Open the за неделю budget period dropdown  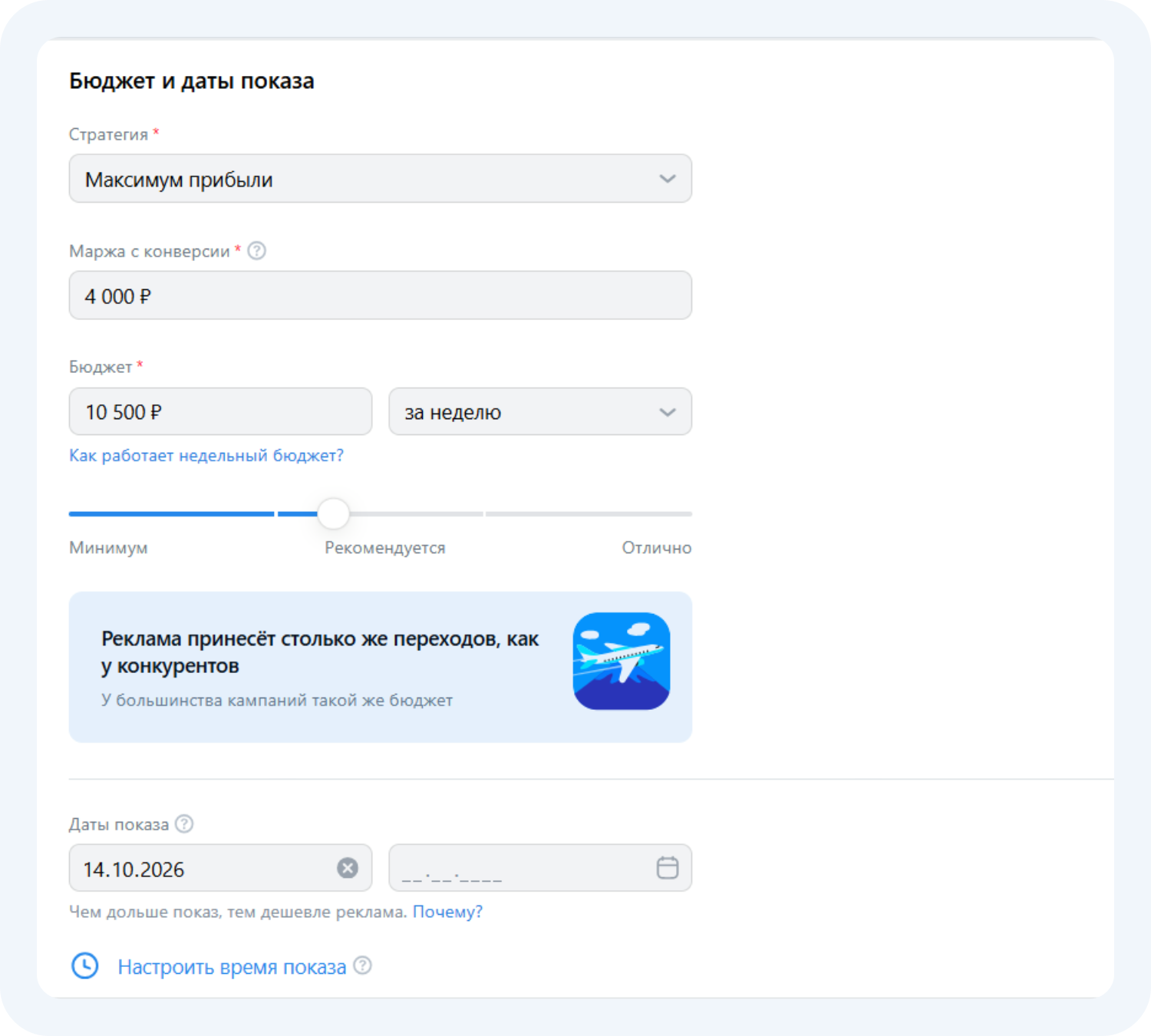pos(540,412)
